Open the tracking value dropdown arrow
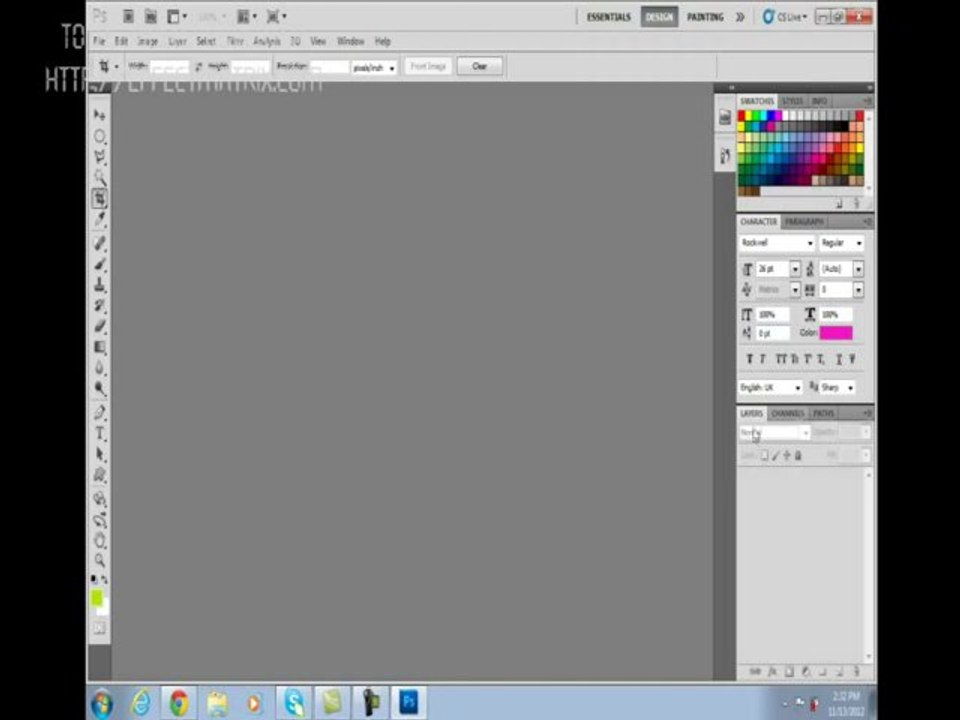The image size is (960, 720). [858, 290]
